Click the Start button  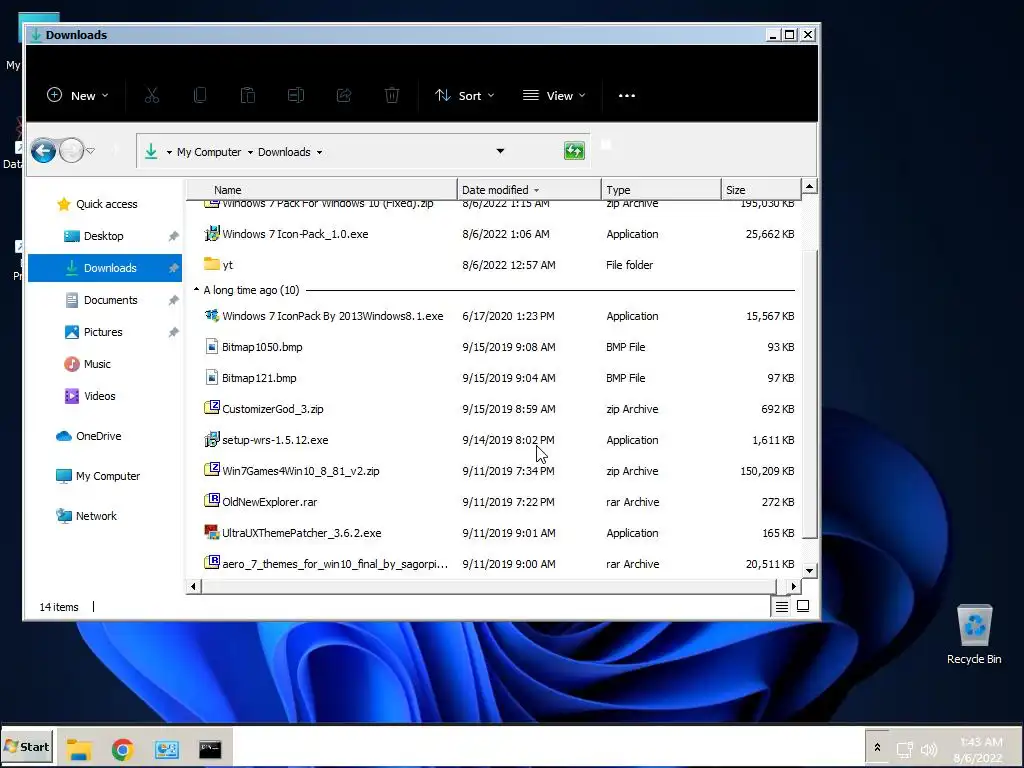(27, 746)
